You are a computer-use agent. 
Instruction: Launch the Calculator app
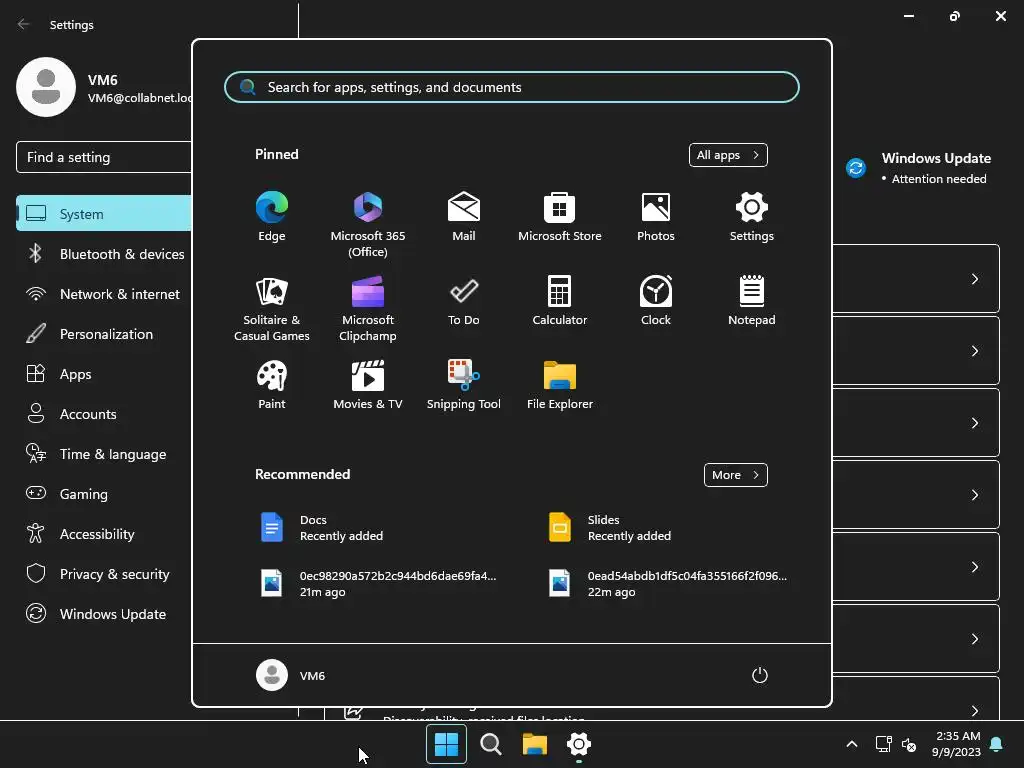(560, 301)
